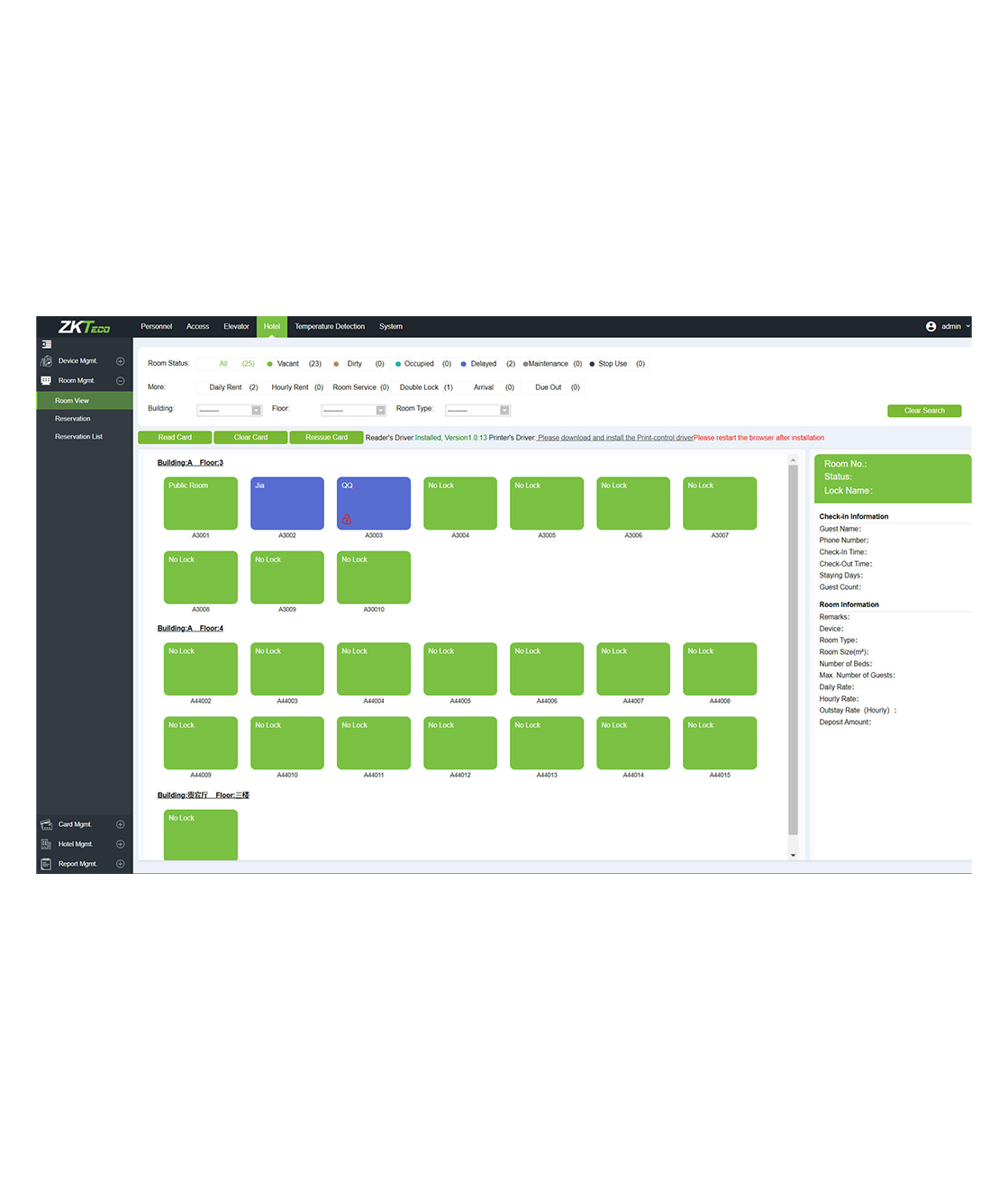Click the room list vertical scrollbar
Viewport: 1008px width, 1190px height.
(793, 649)
